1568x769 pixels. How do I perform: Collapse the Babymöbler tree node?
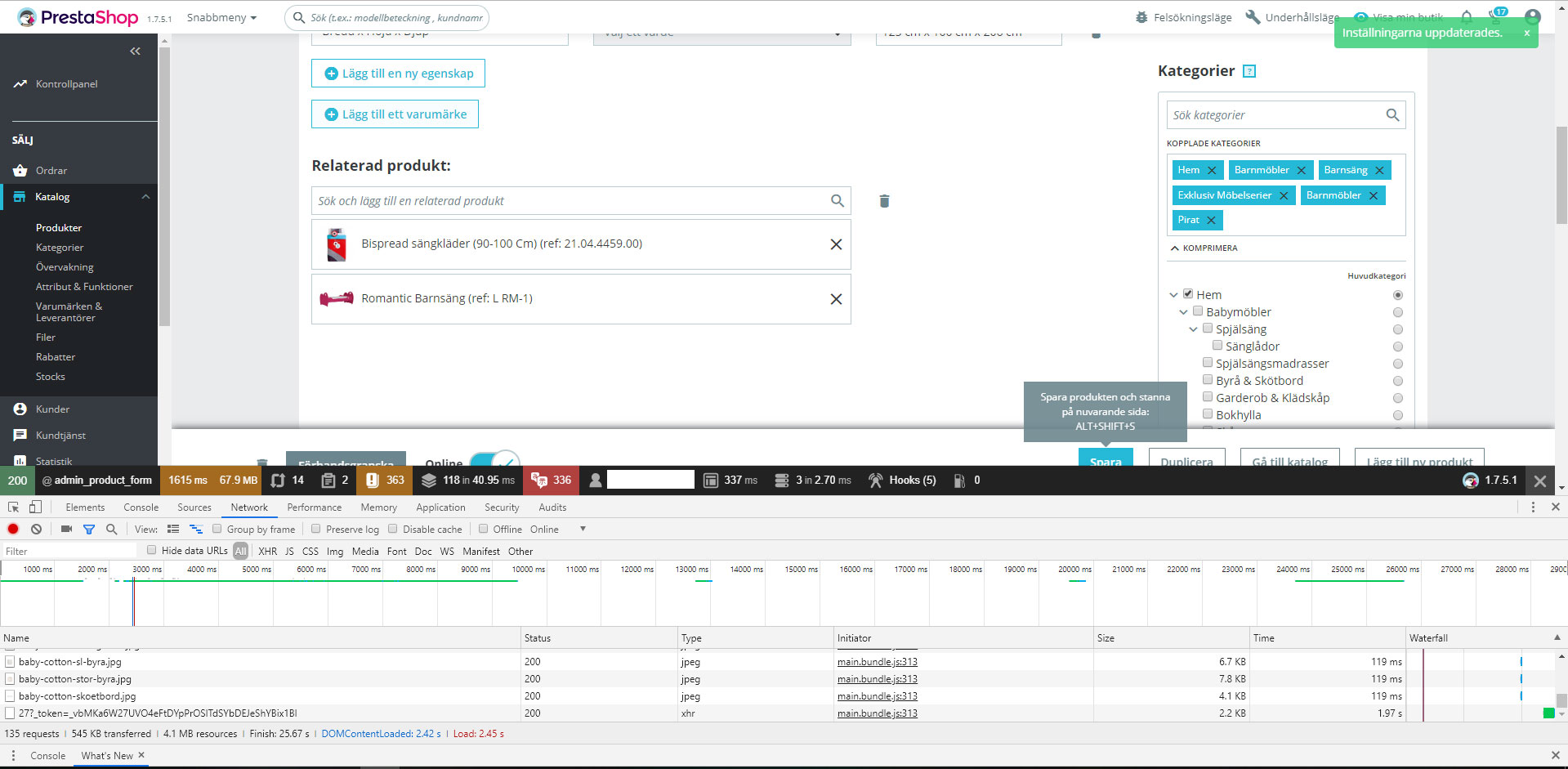pos(1183,312)
